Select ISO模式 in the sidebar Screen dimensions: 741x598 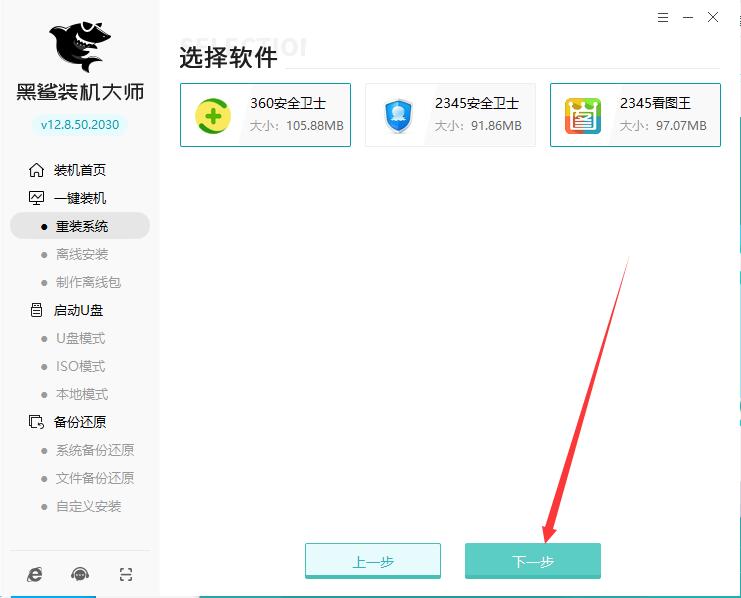click(x=80, y=366)
